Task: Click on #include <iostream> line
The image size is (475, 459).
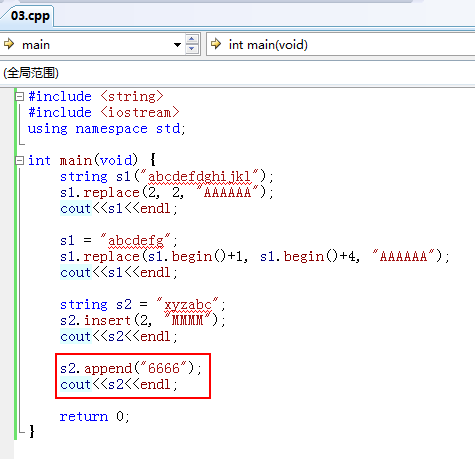Action: (104, 113)
